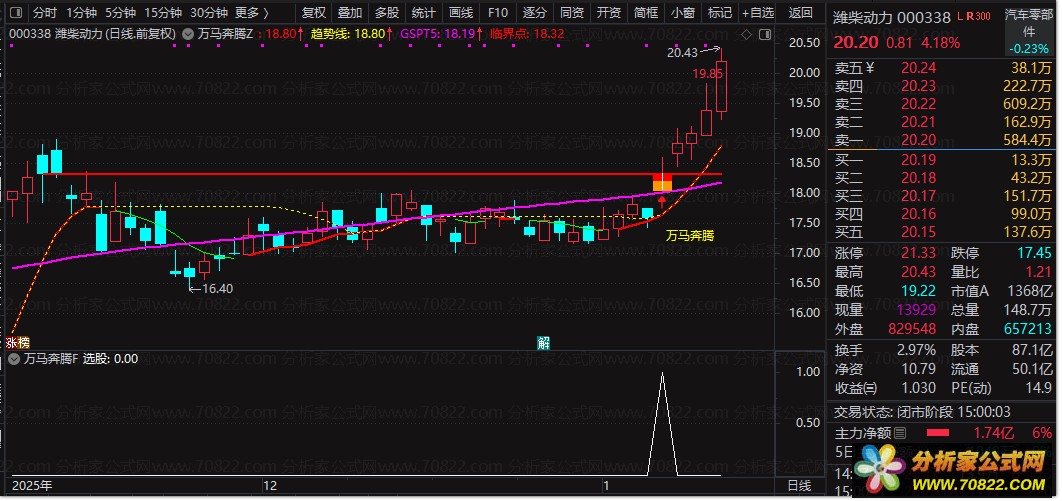Image resolution: width=1062 pixels, height=501 pixels.
Task: Open the 多股 multi-stock view
Action: coord(387,13)
